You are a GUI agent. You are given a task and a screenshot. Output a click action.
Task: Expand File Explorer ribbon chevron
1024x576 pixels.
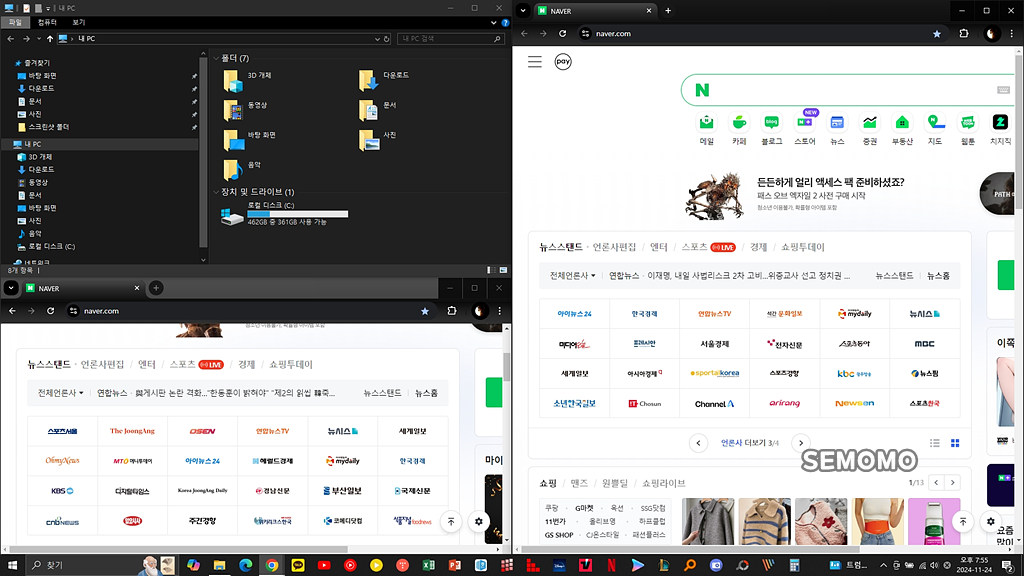(x=494, y=22)
